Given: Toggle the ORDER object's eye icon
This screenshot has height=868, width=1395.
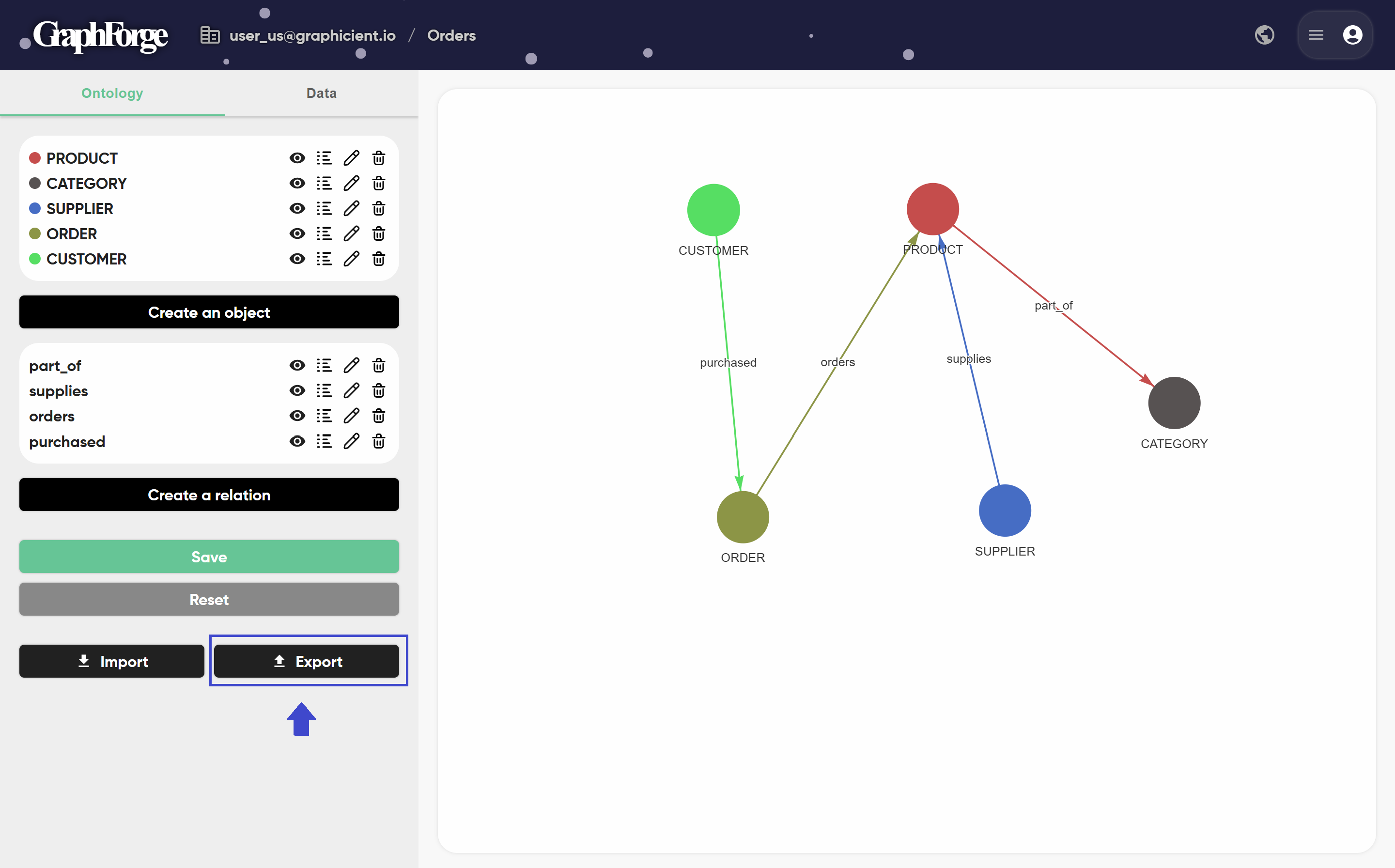Looking at the screenshot, I should tap(297, 233).
